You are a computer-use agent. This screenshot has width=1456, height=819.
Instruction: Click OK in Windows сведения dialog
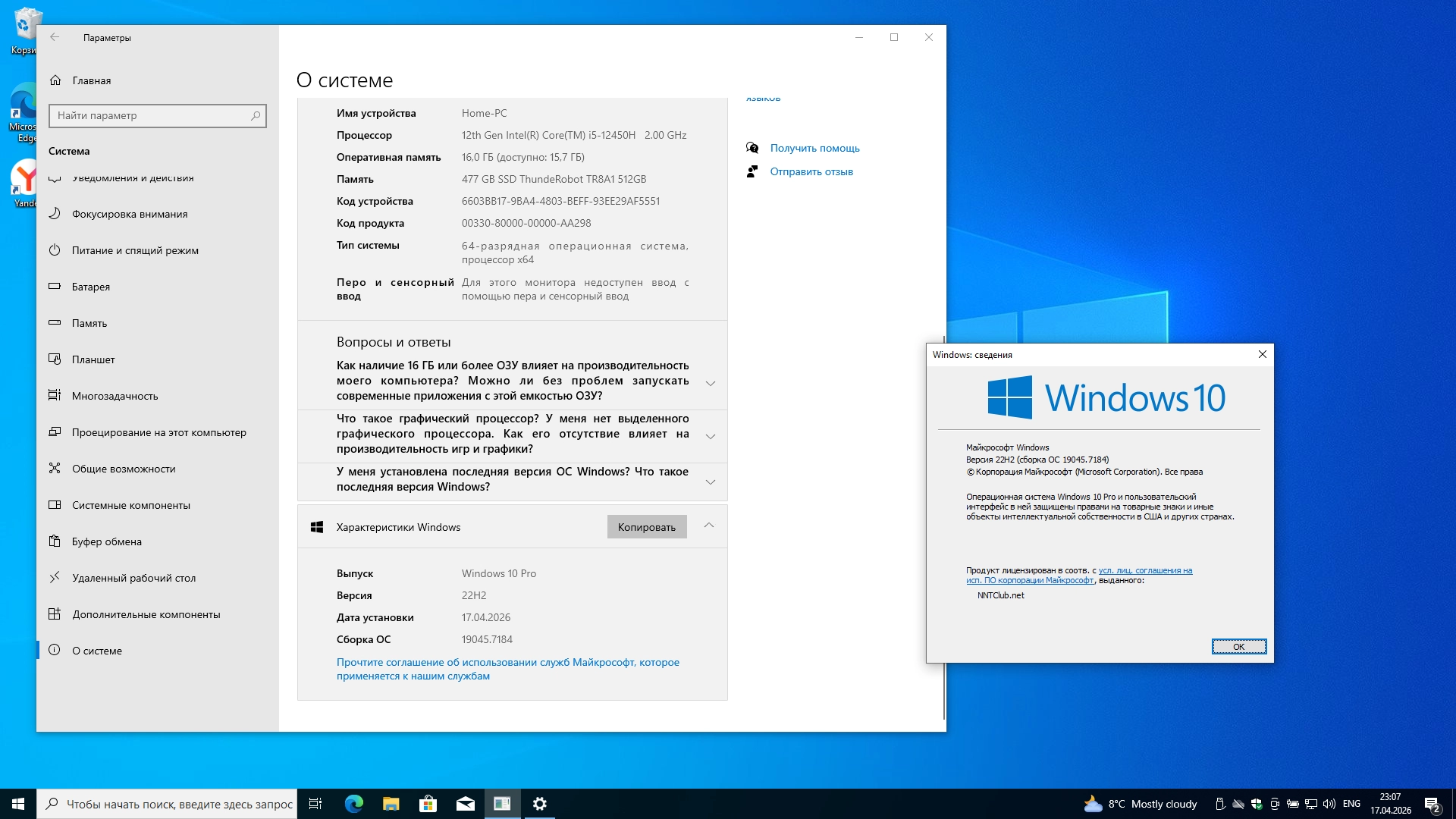[1238, 646]
